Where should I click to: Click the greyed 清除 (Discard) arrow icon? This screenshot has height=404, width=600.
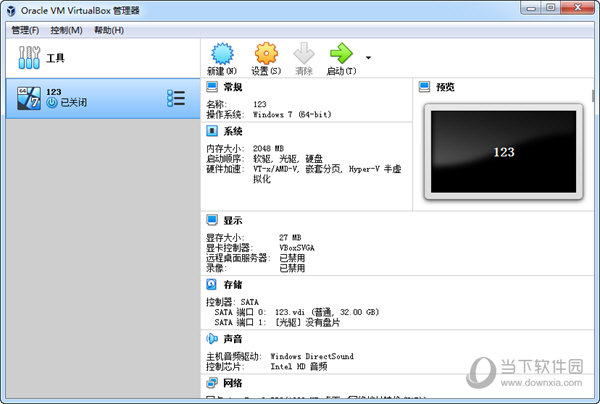click(x=304, y=54)
